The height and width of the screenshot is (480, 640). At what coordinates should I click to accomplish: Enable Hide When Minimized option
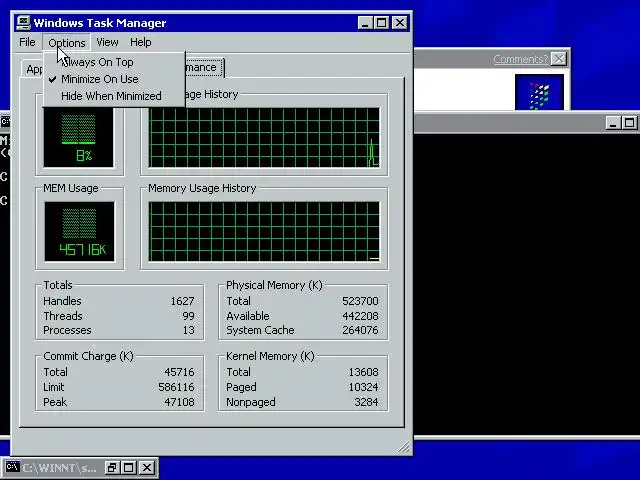[x=114, y=96]
